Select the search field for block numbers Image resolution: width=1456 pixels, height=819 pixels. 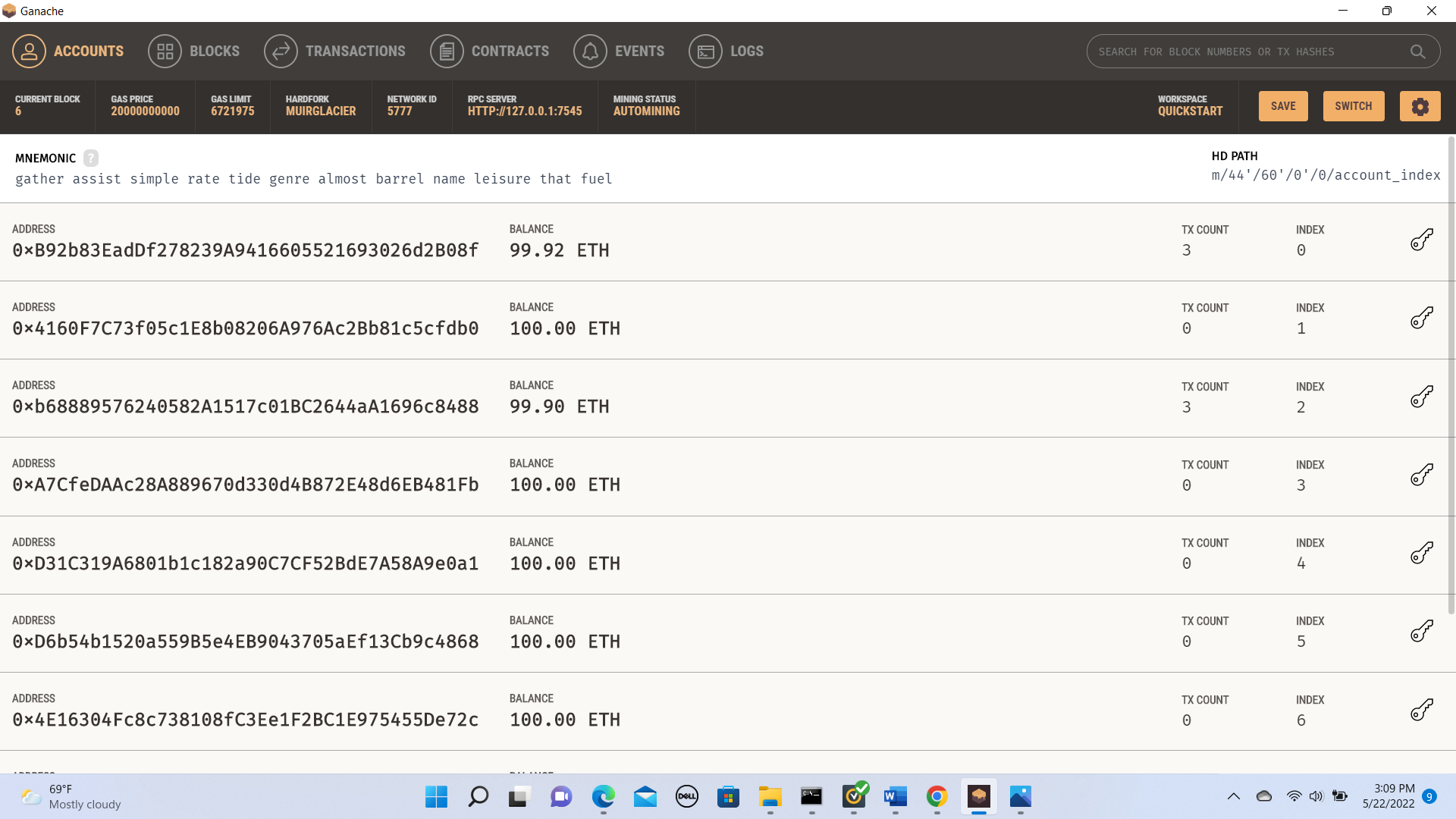(1251, 51)
